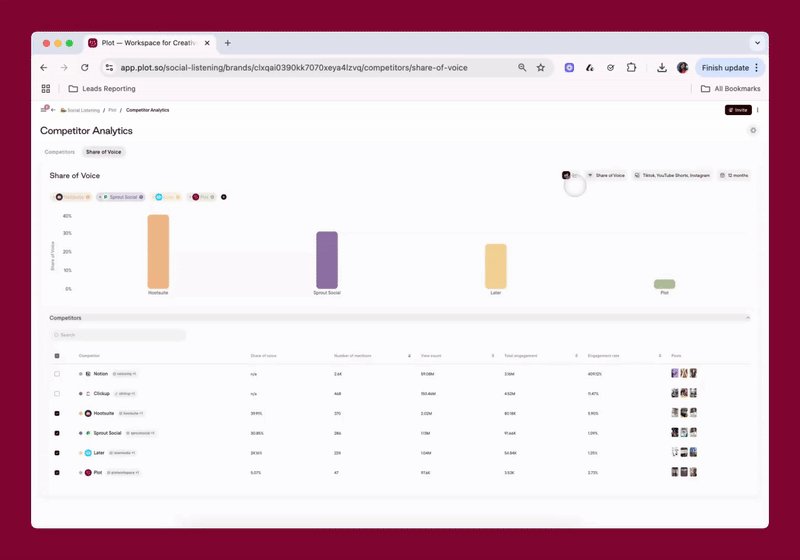Sort by the Number of mentions column arrow
Image resolution: width=800 pixels, height=560 pixels.
[409, 355]
